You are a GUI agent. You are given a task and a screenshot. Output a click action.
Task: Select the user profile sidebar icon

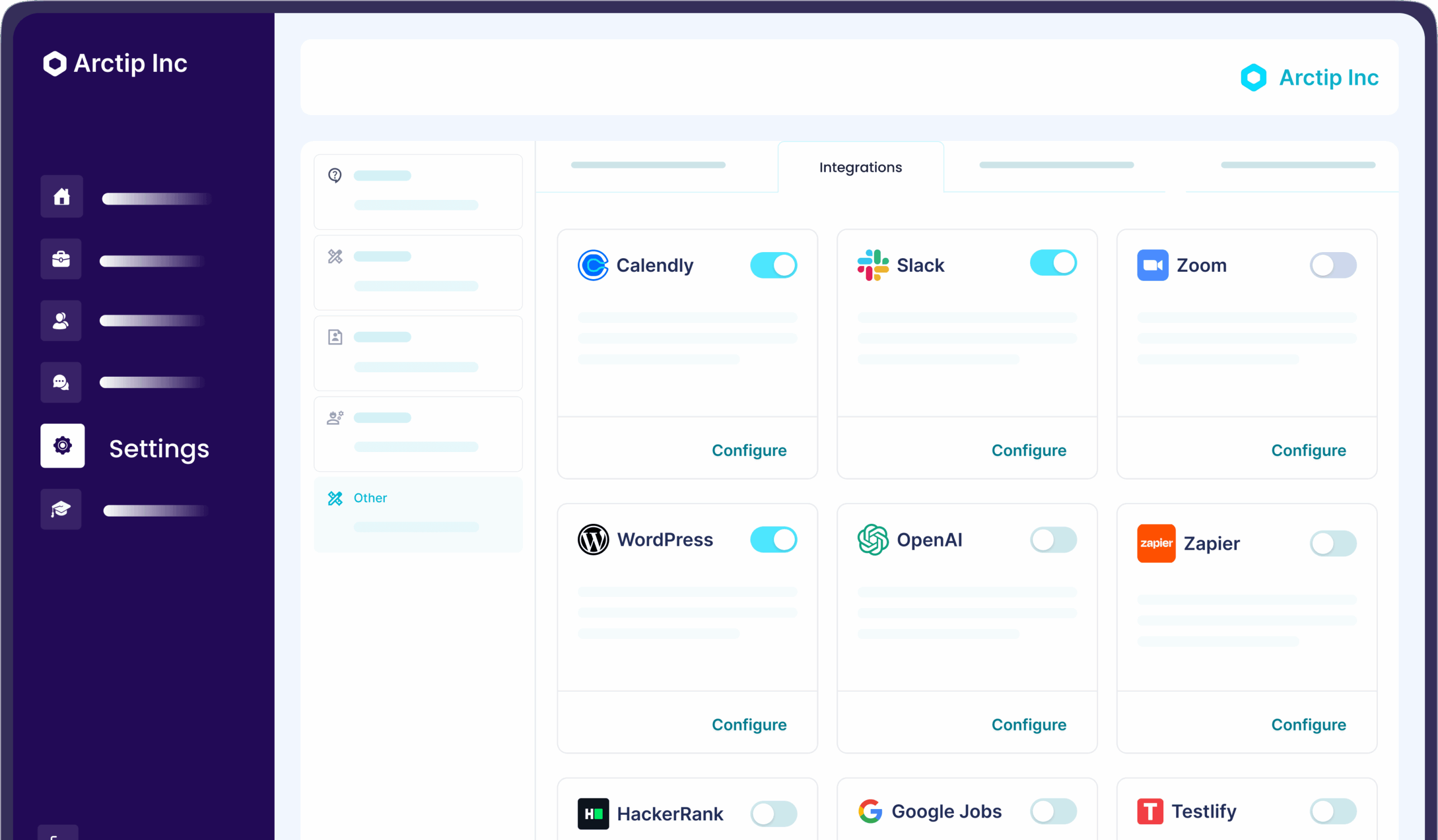[61, 321]
